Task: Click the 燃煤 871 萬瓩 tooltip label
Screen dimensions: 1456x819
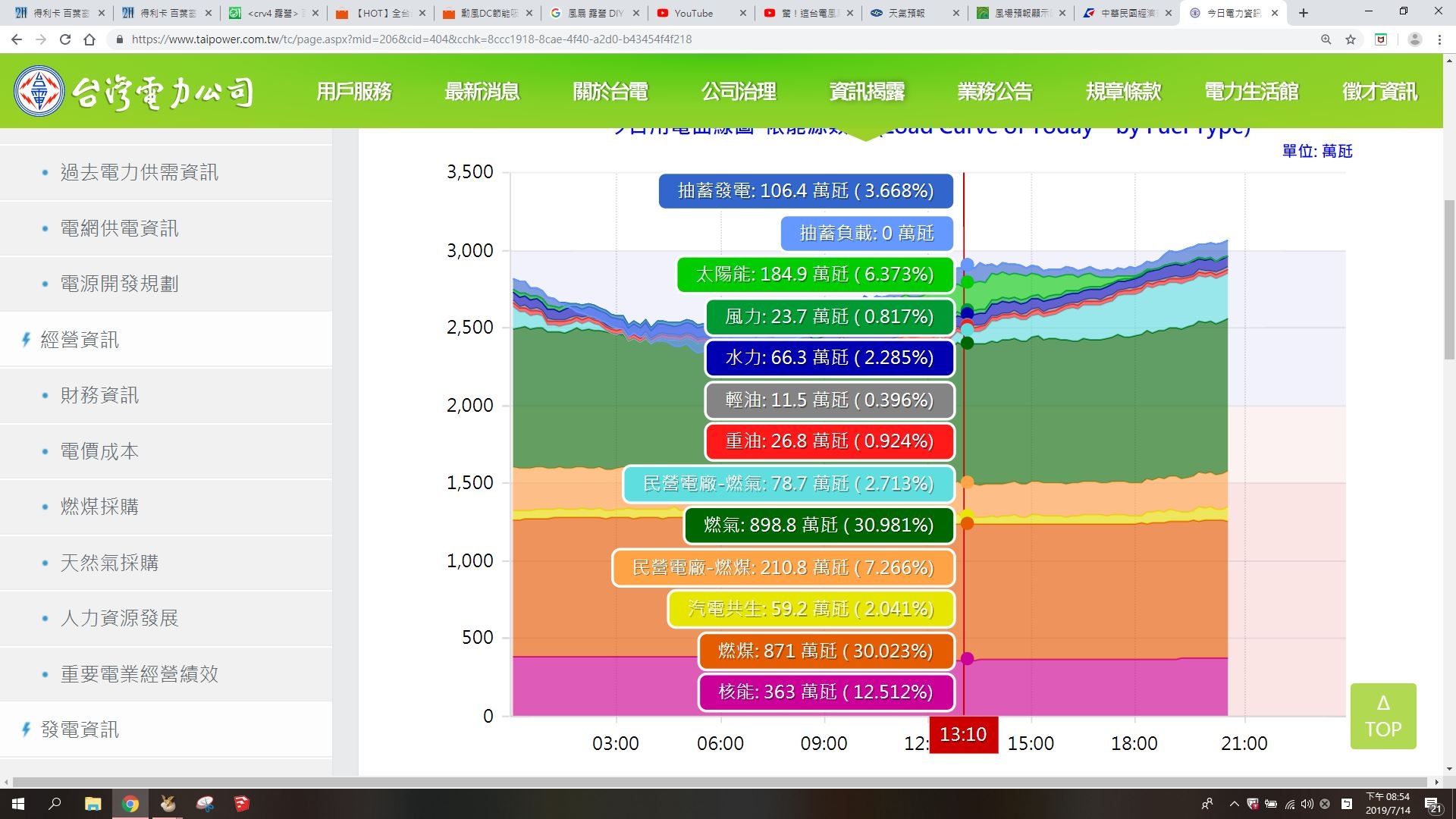Action: (827, 651)
